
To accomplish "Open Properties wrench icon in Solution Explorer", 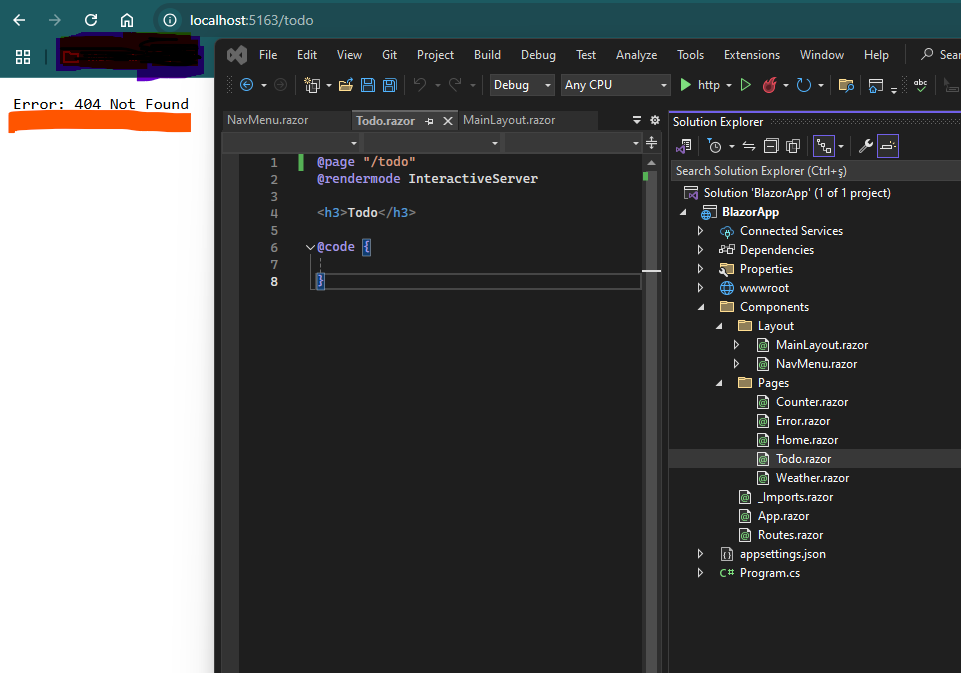I will tap(866, 146).
